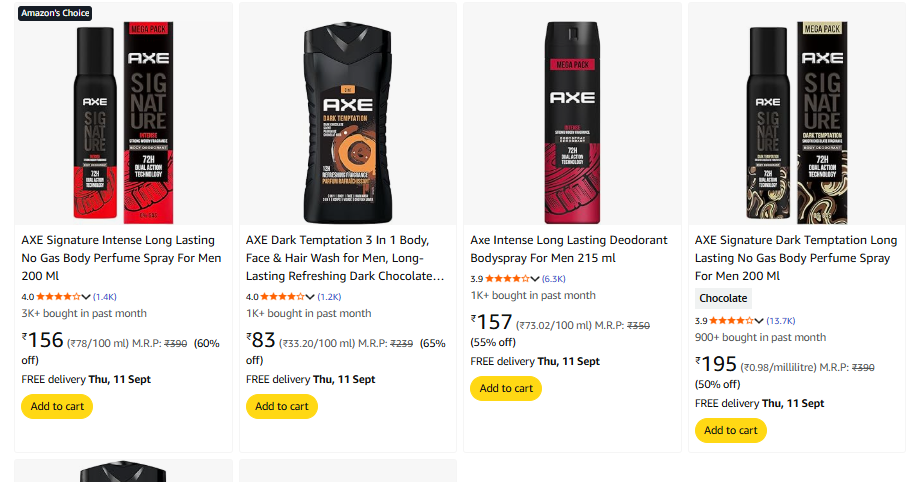Open Axe Intense Long Lasting Deodorant title link
Image resolution: width=911 pixels, height=482 pixels.
(x=569, y=249)
